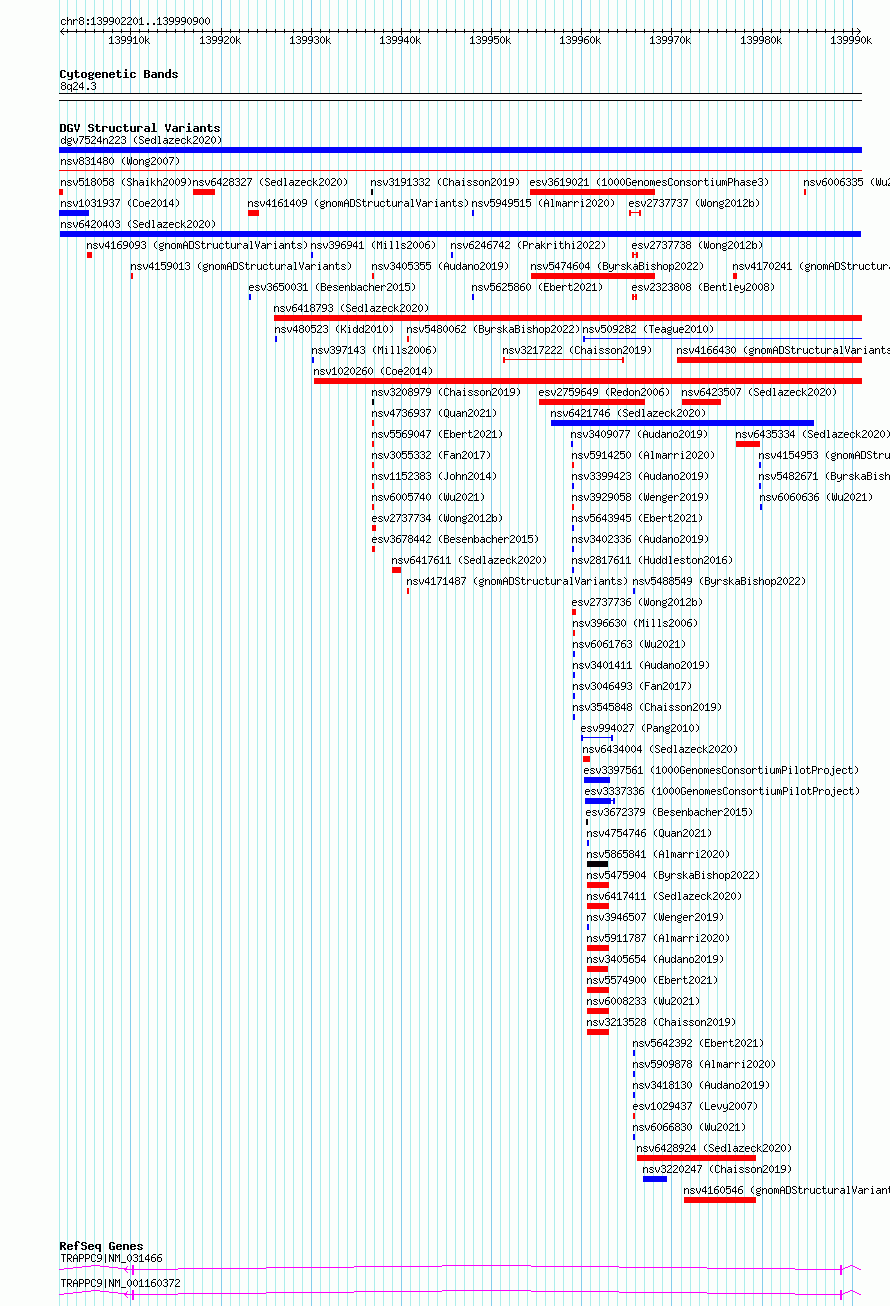Open nsv1020260 (Coe2014) variant
Image resolution: width=890 pixels, height=1306 pixels.
[373, 371]
